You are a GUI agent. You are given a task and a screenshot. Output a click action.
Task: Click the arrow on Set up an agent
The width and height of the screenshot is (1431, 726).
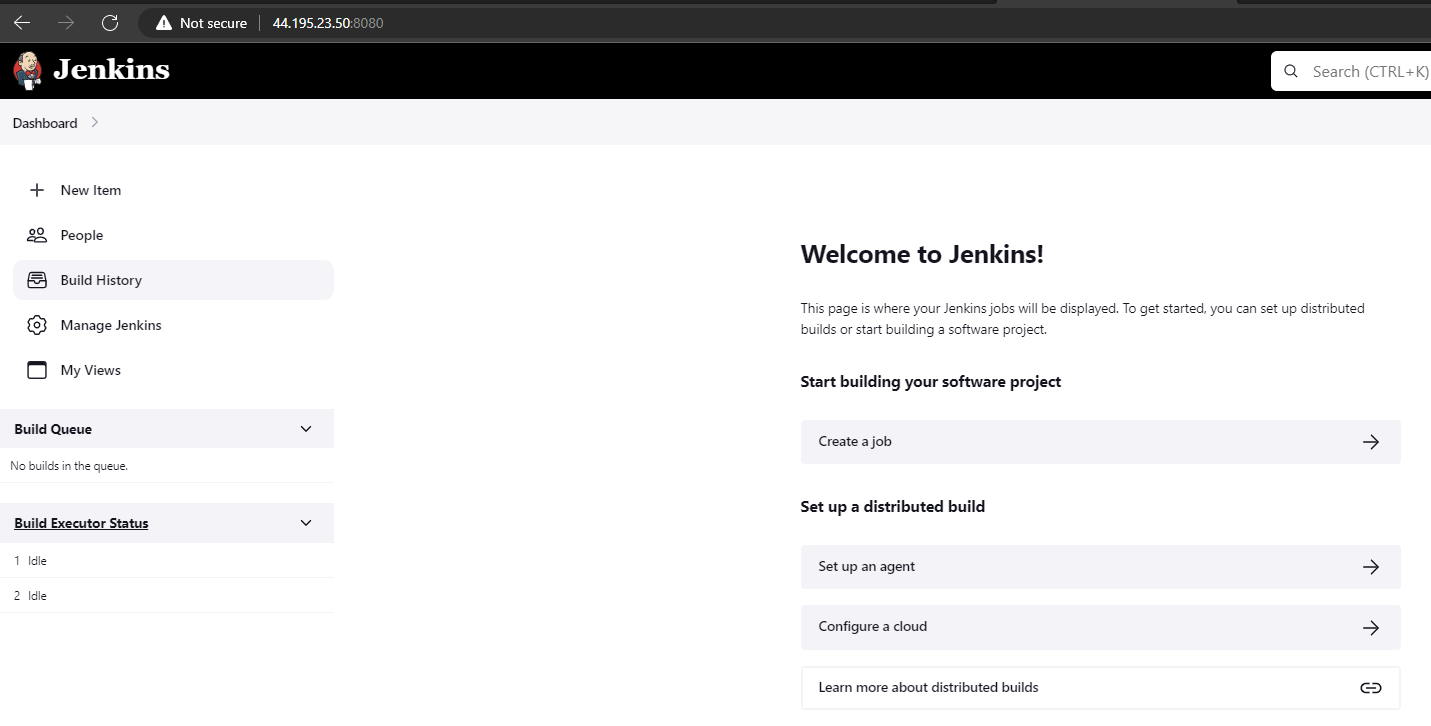(1370, 566)
